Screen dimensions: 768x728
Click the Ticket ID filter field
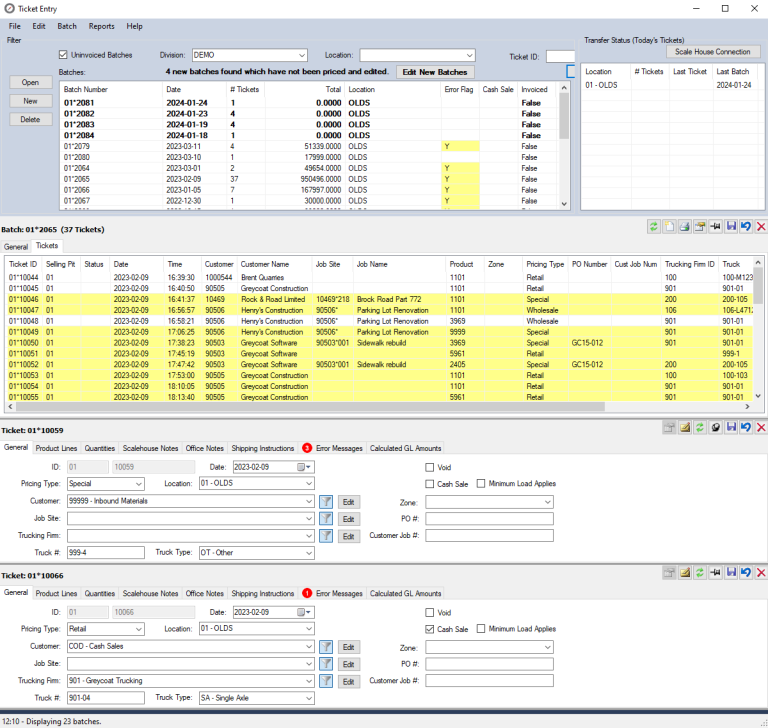coord(560,56)
